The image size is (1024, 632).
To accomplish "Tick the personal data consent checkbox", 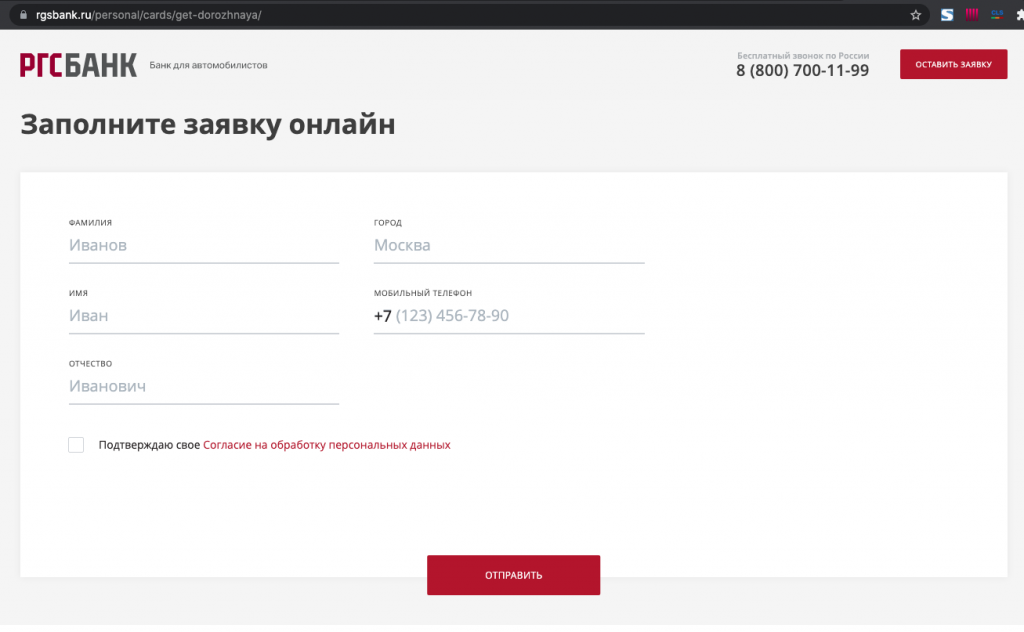I will pos(76,445).
